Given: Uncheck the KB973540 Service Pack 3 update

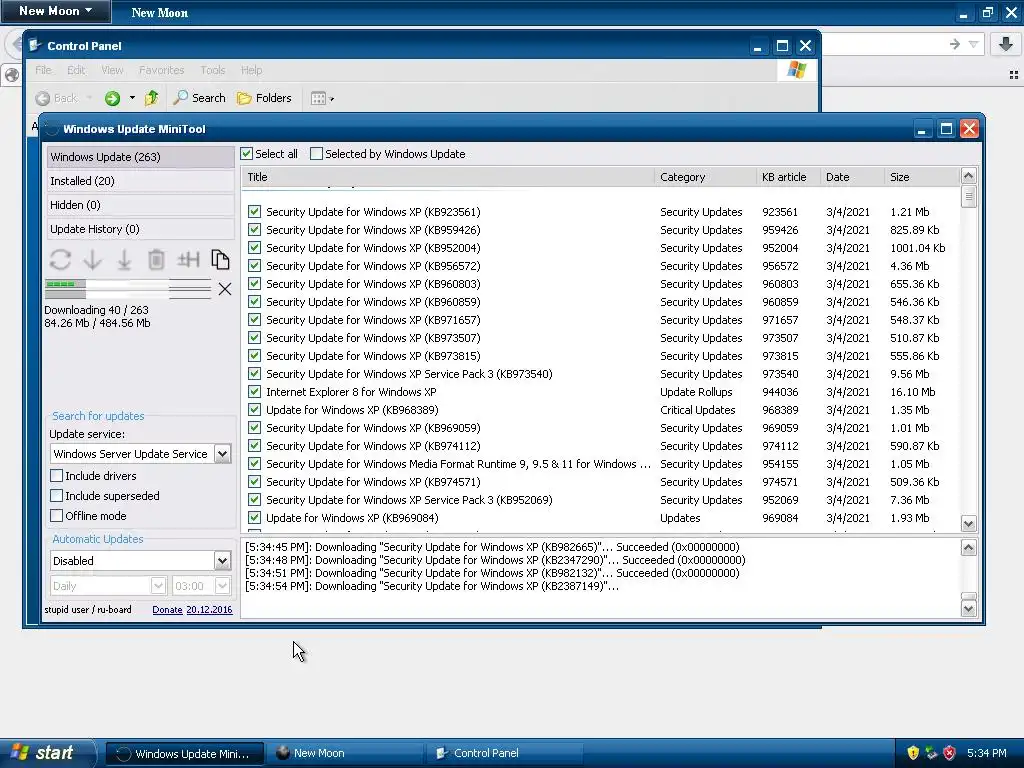Looking at the screenshot, I should [x=255, y=374].
